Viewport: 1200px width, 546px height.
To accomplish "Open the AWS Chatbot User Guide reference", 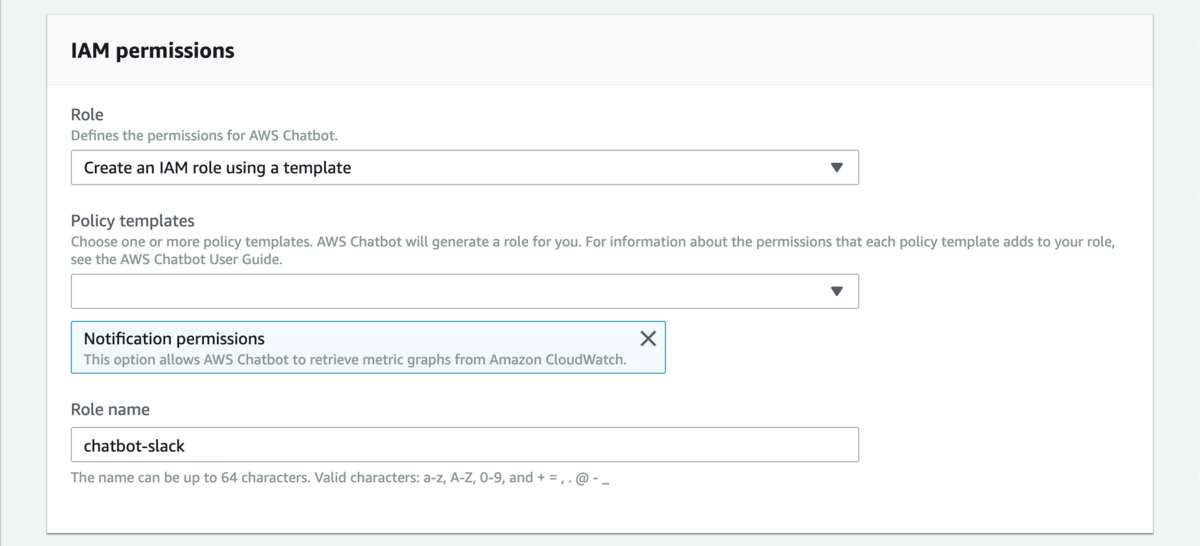I will coord(176,260).
